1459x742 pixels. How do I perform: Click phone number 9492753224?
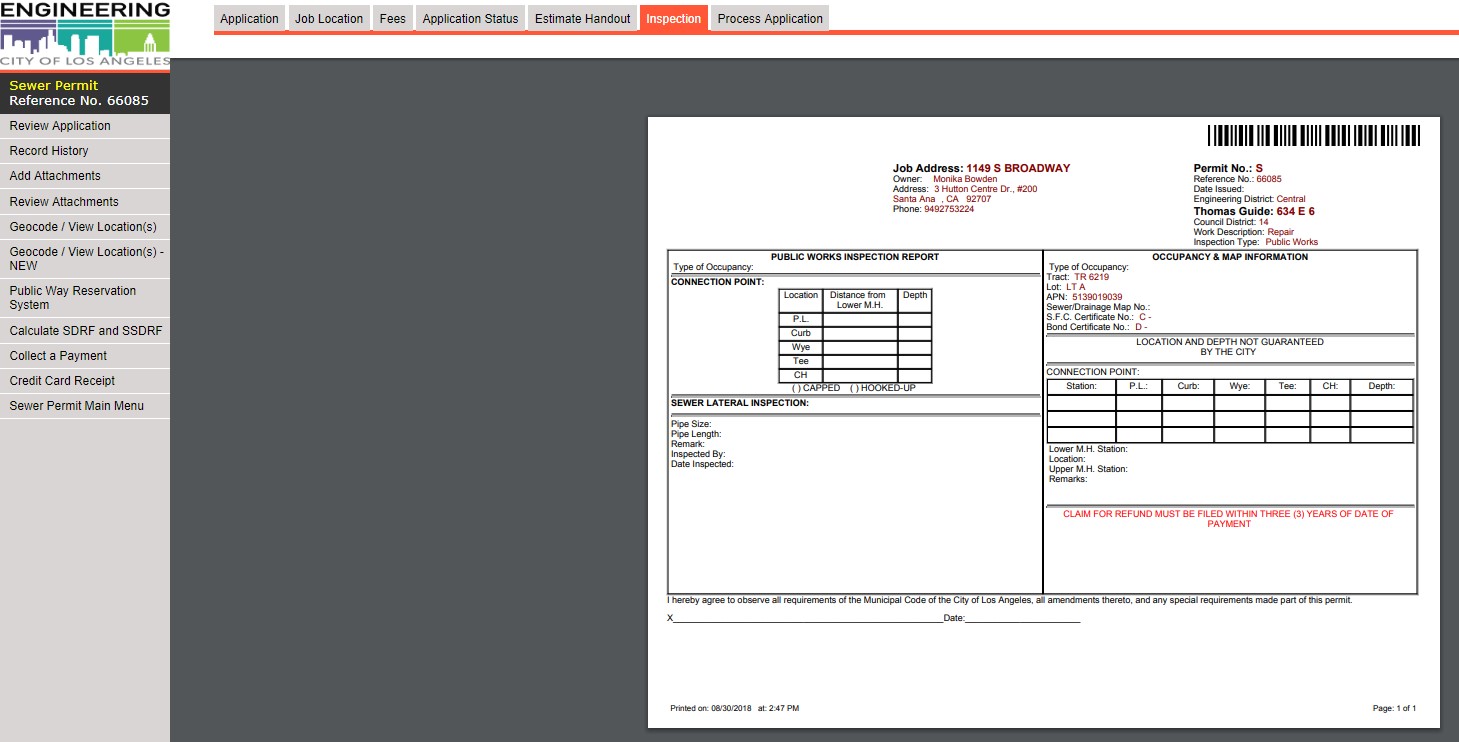click(x=949, y=209)
